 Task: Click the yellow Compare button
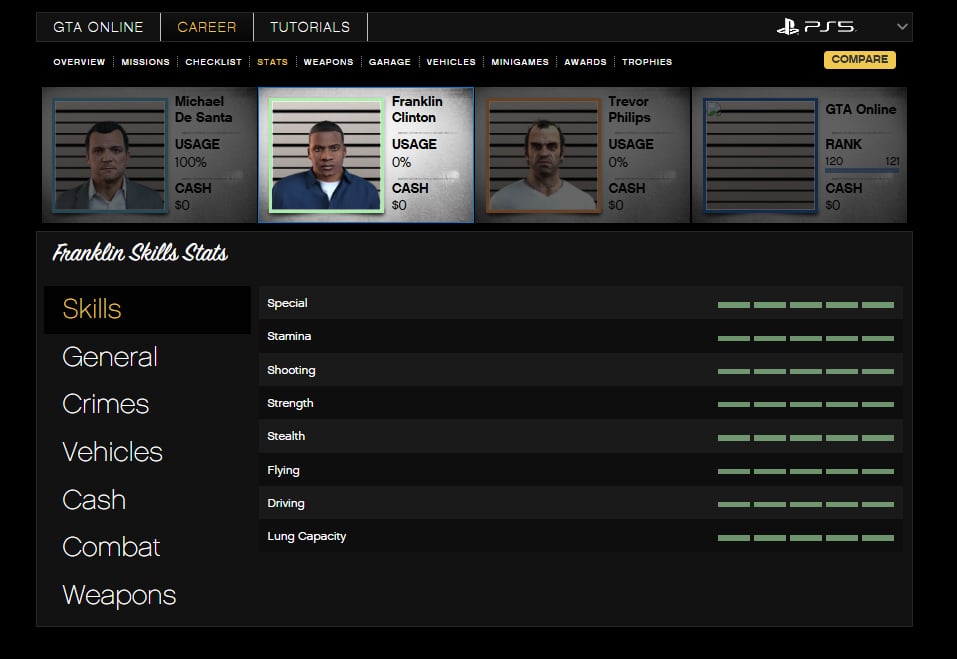tap(859, 60)
